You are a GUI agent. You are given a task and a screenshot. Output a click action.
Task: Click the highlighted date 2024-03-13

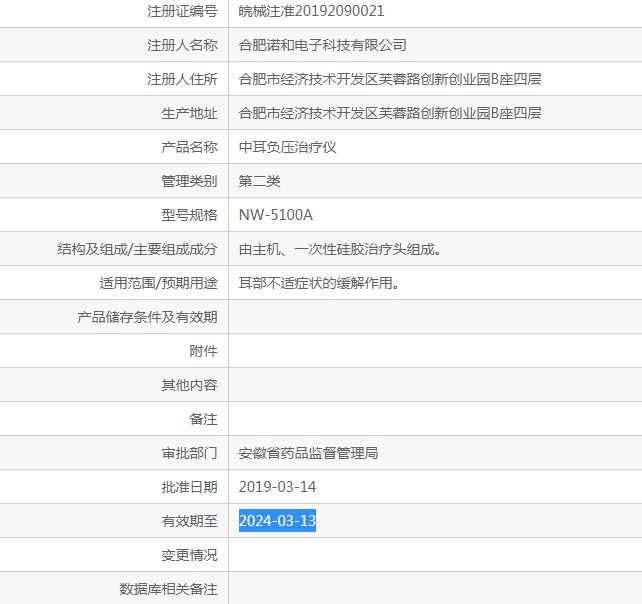pyautogui.click(x=277, y=520)
